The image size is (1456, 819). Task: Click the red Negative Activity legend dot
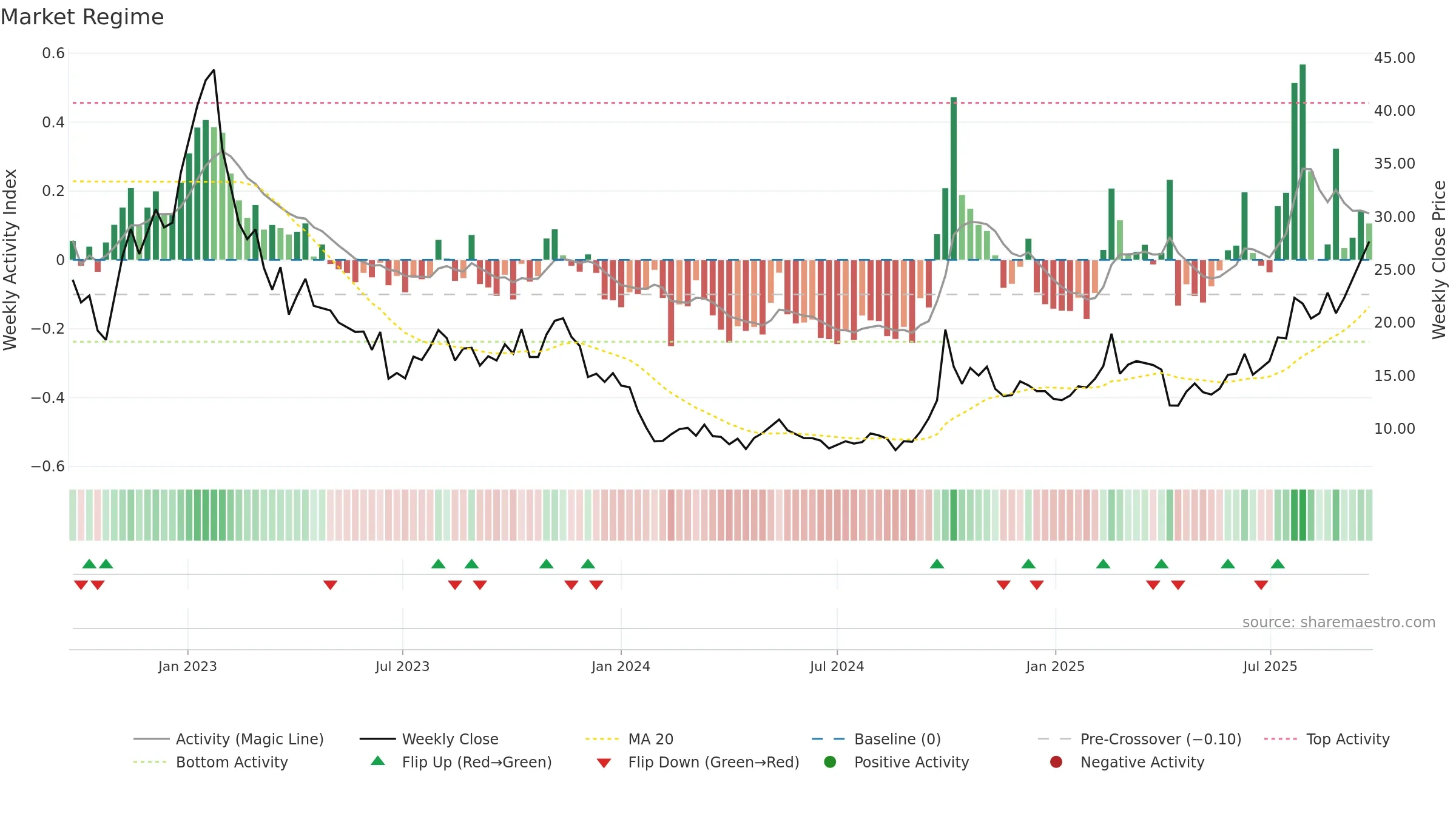click(x=1056, y=762)
